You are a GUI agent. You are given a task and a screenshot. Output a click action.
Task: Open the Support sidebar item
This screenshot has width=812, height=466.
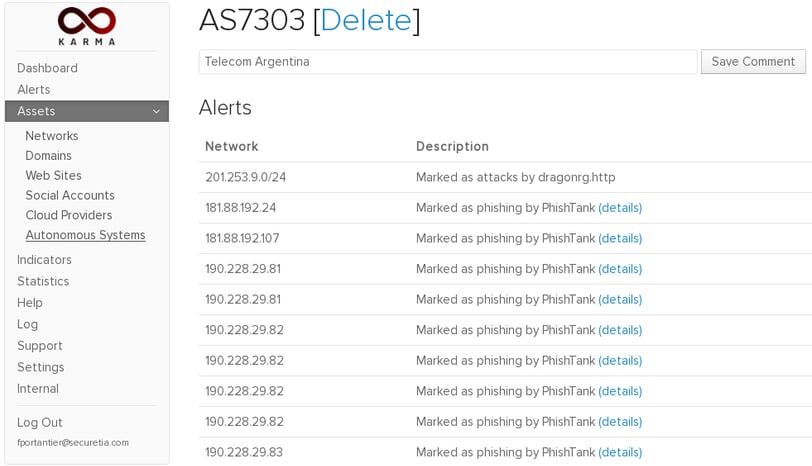pos(40,346)
